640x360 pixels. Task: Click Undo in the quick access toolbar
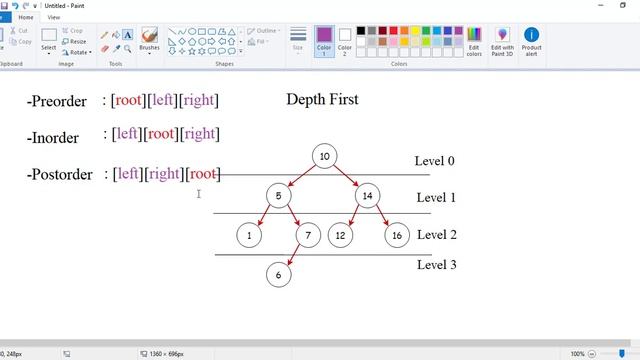(15, 6)
